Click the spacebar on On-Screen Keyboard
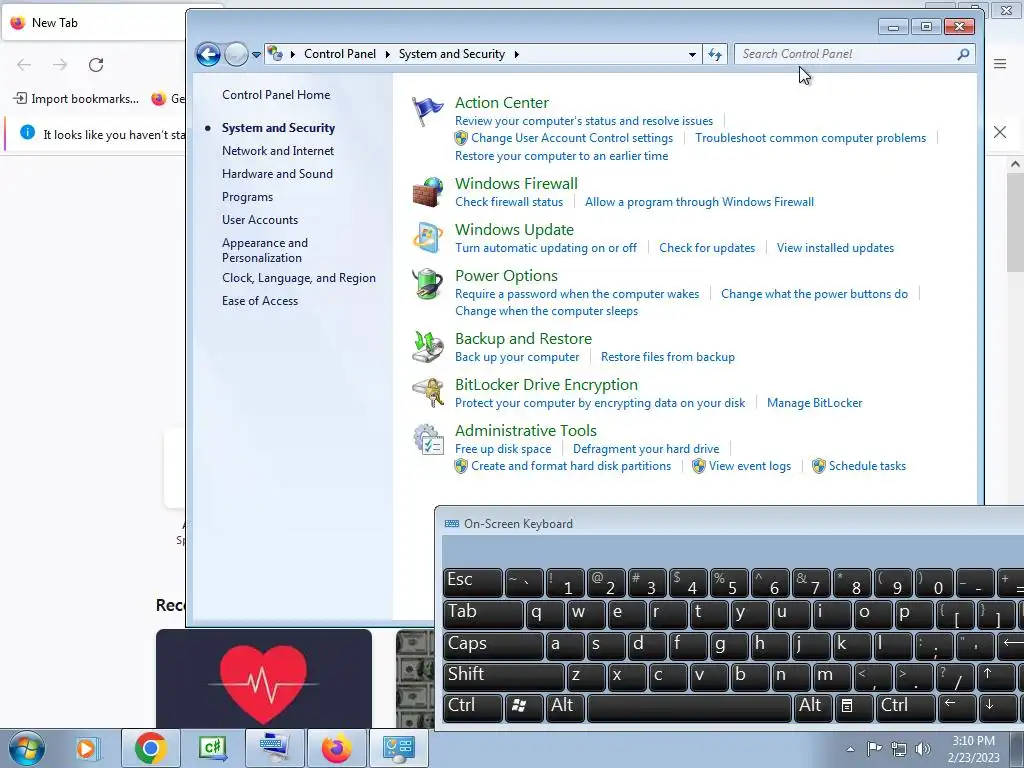 pos(689,707)
